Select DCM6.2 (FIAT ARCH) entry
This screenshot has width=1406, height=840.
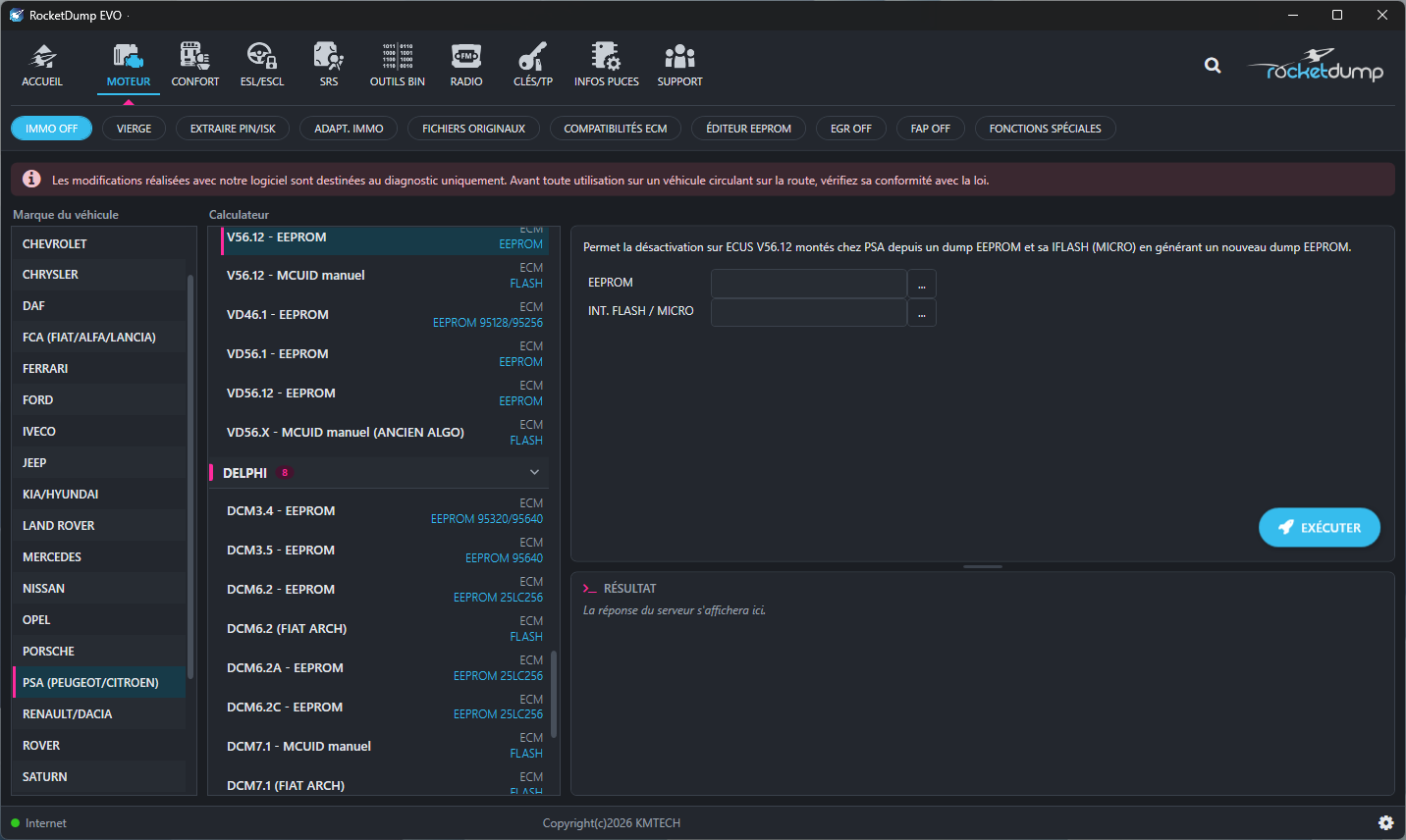pos(380,628)
